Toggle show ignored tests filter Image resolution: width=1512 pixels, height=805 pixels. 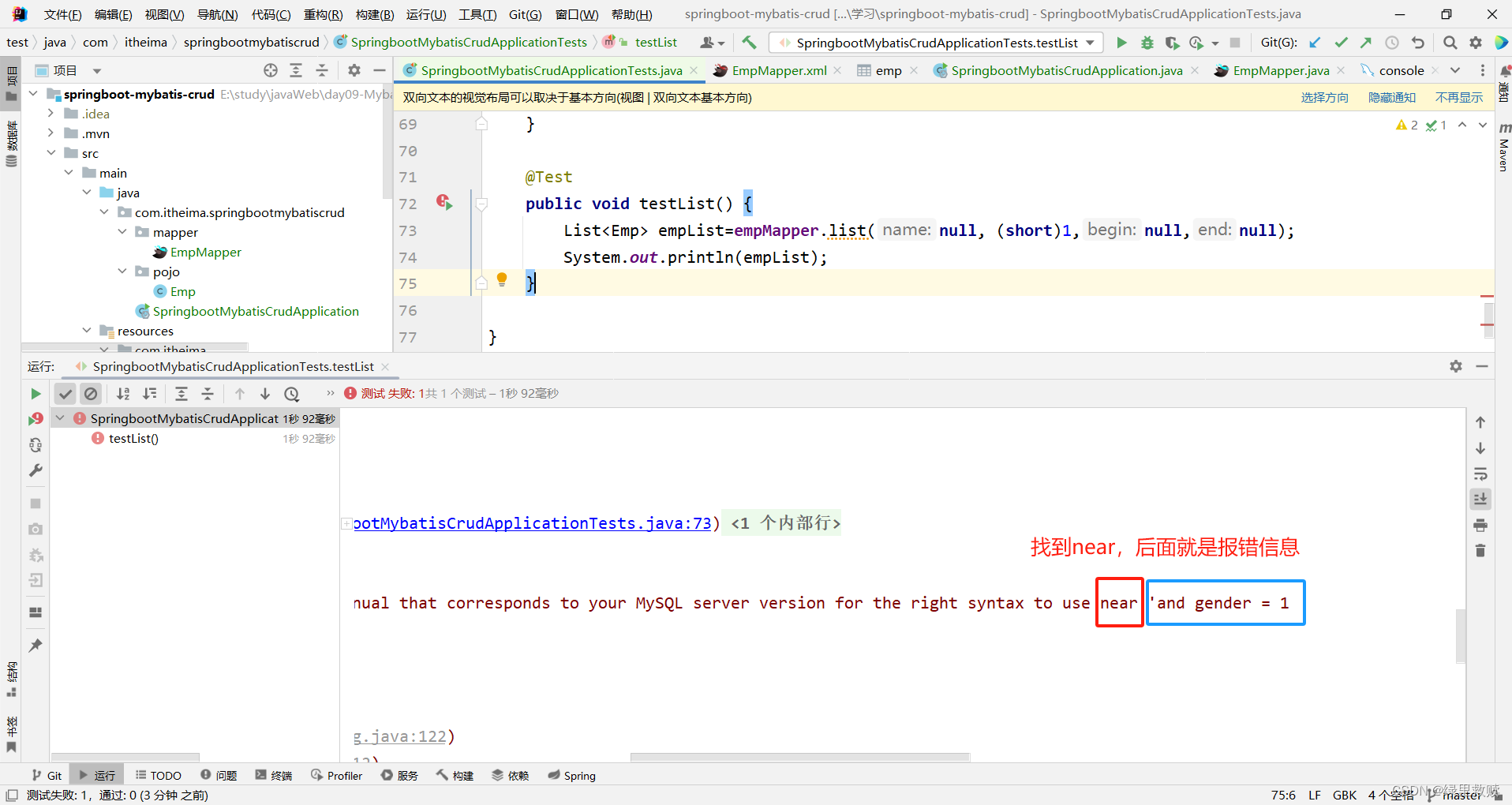pyautogui.click(x=91, y=394)
